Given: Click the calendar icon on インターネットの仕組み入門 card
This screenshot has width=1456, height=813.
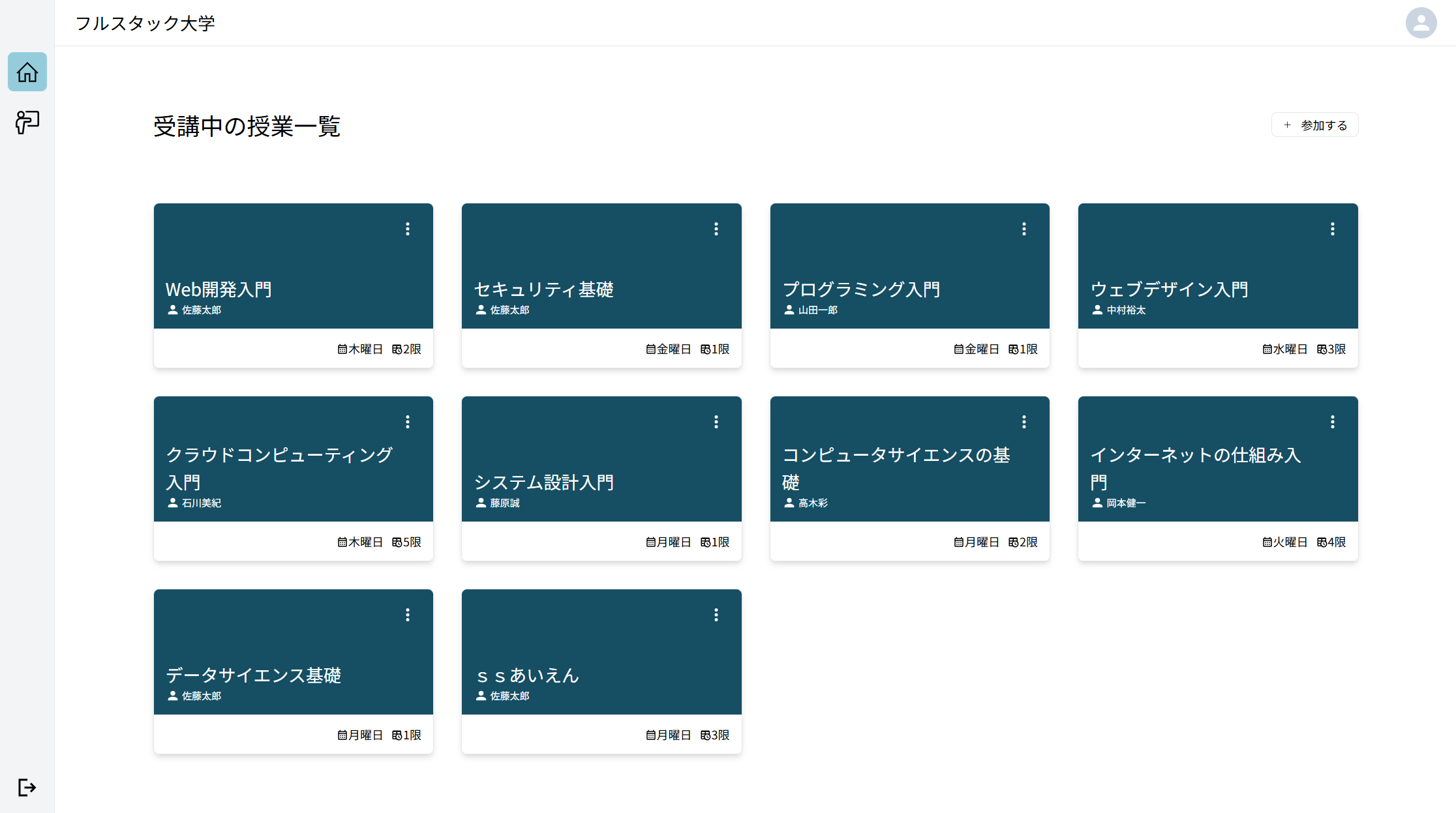Looking at the screenshot, I should [1267, 542].
